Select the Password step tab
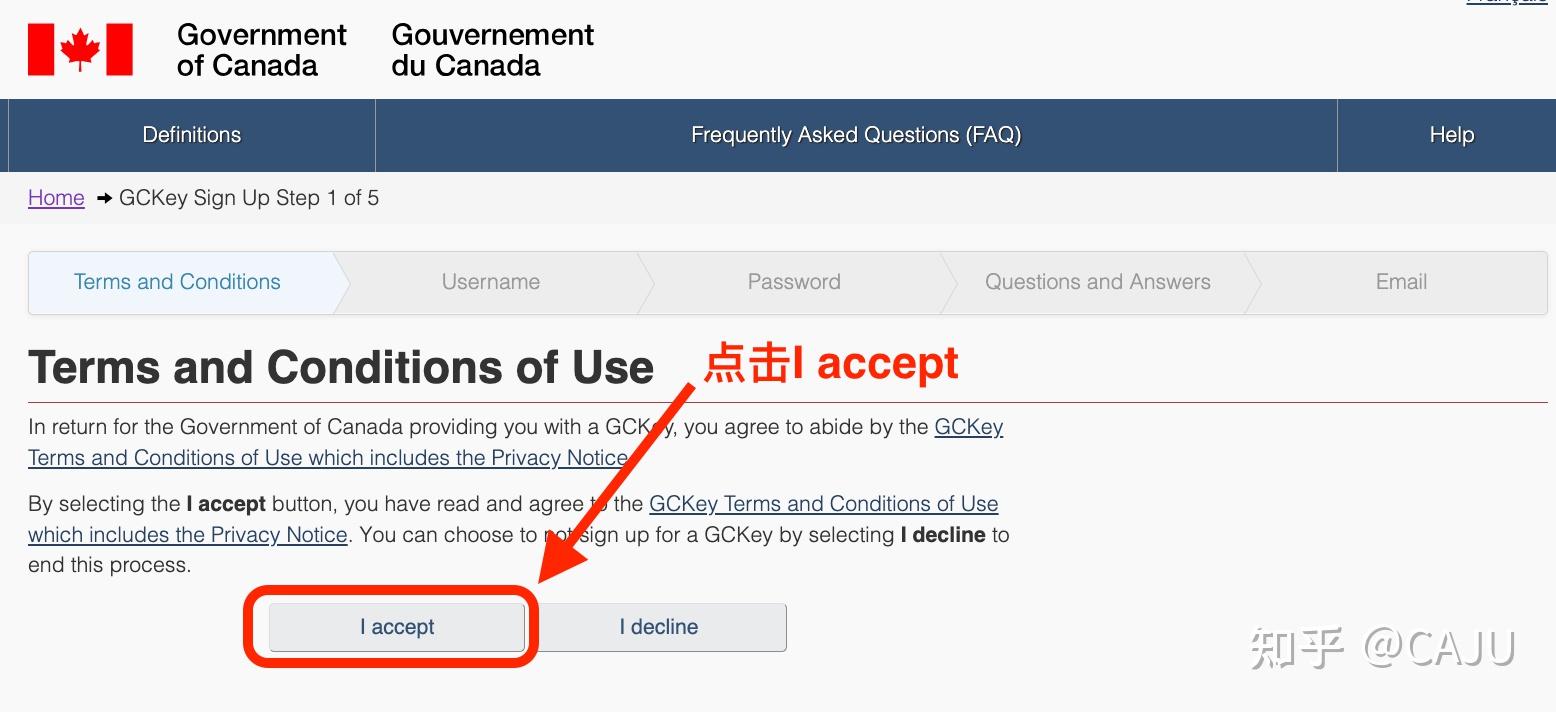 point(794,282)
